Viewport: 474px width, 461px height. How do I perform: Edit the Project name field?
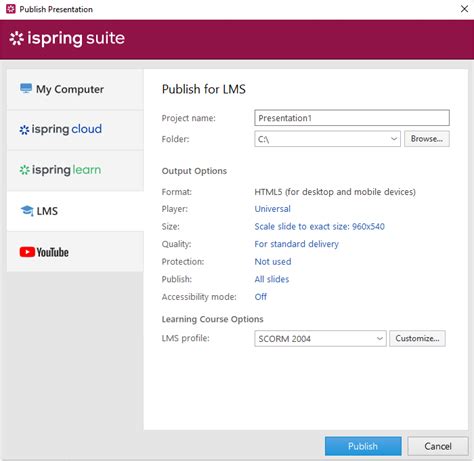coord(352,118)
